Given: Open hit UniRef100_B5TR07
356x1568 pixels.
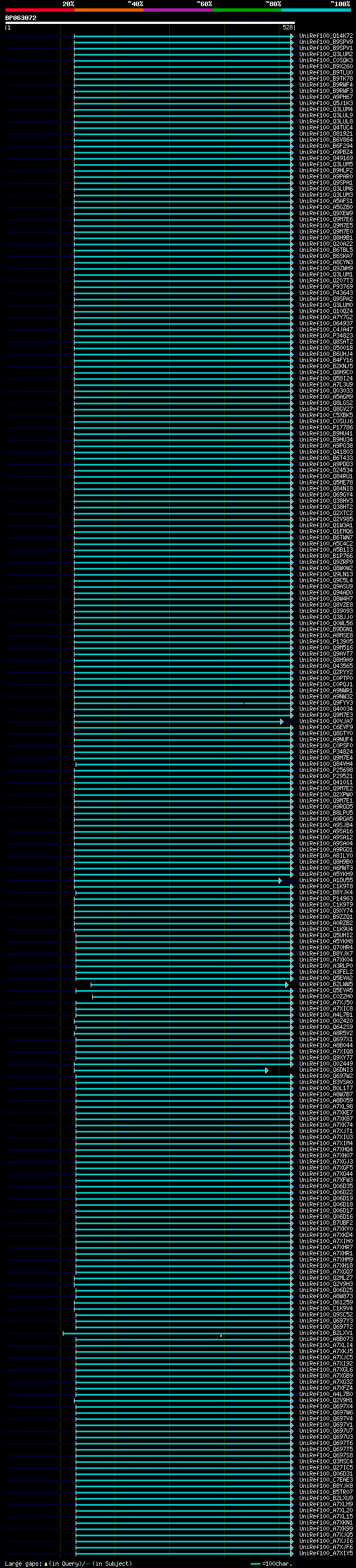Looking at the screenshot, I should (x=326, y=1492).
